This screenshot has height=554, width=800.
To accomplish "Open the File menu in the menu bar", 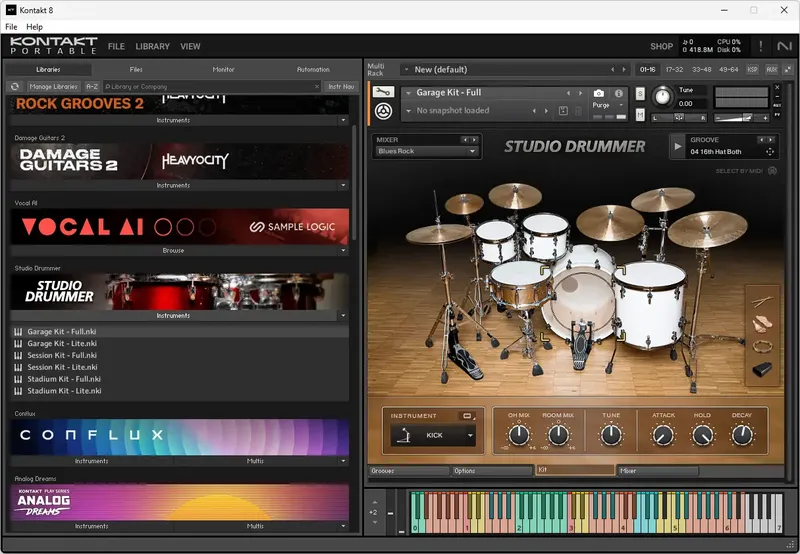I will point(11,27).
